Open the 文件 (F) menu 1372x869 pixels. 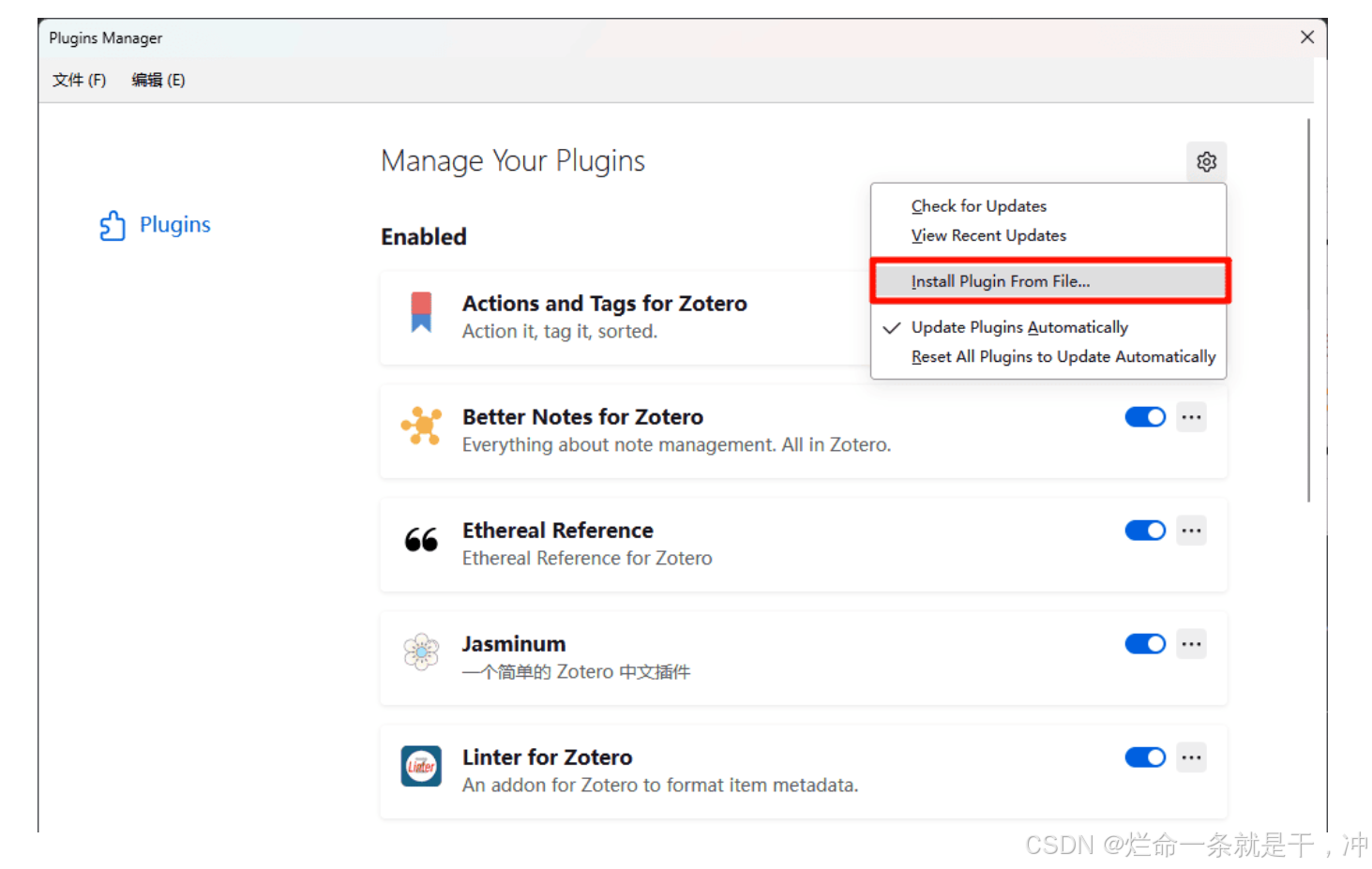point(79,81)
